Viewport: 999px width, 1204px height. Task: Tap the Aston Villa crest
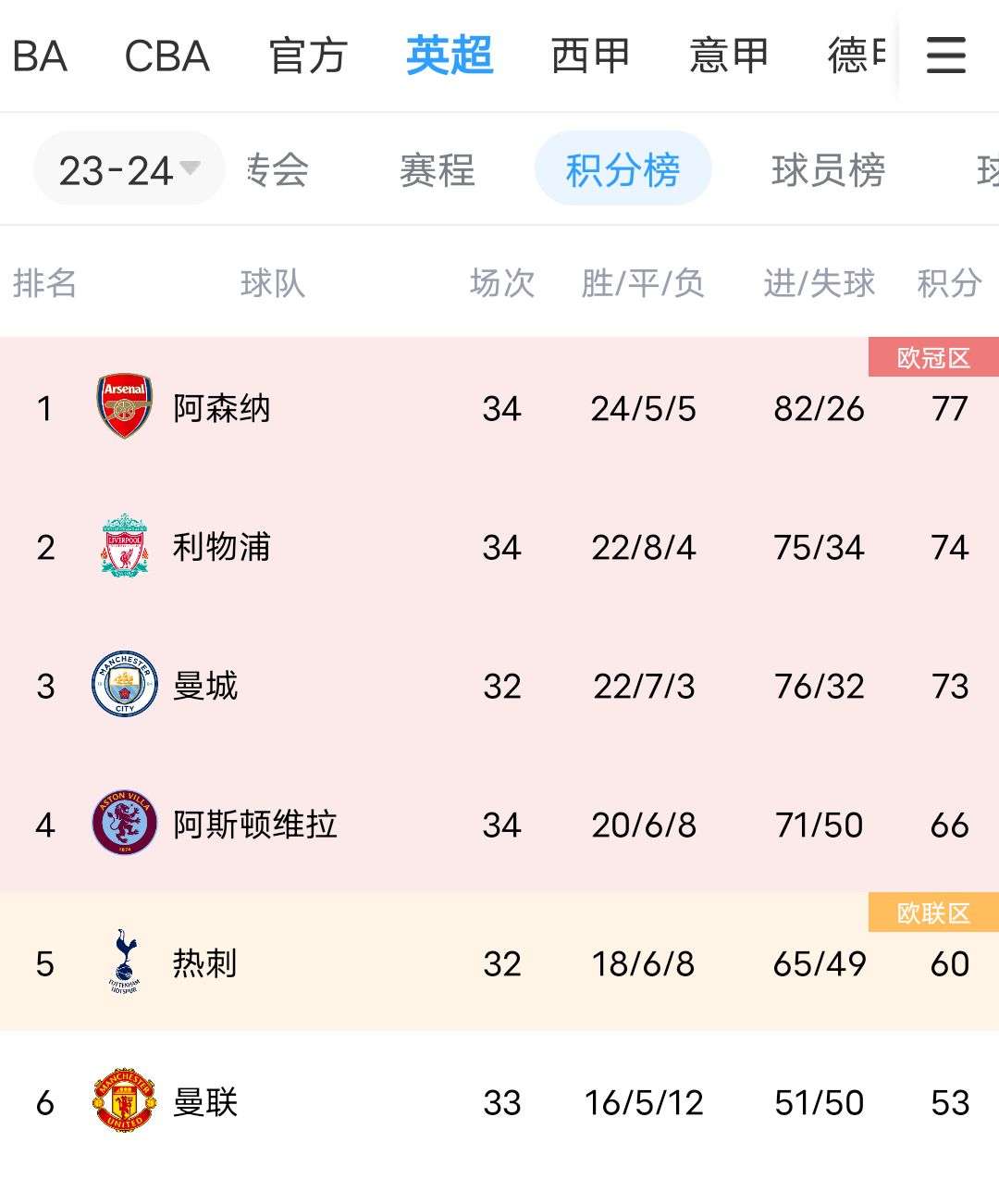[125, 823]
